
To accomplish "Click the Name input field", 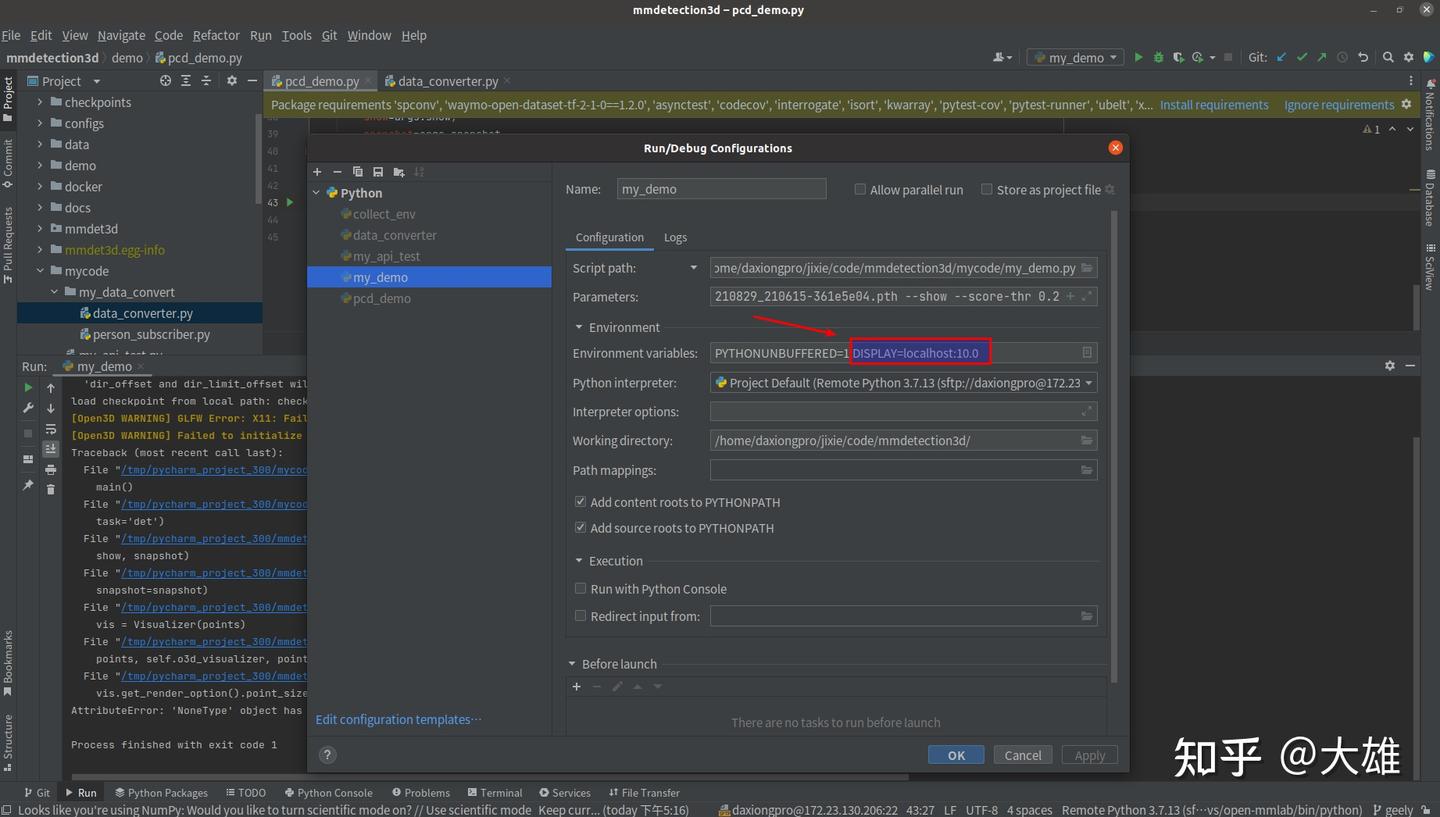I will [721, 189].
